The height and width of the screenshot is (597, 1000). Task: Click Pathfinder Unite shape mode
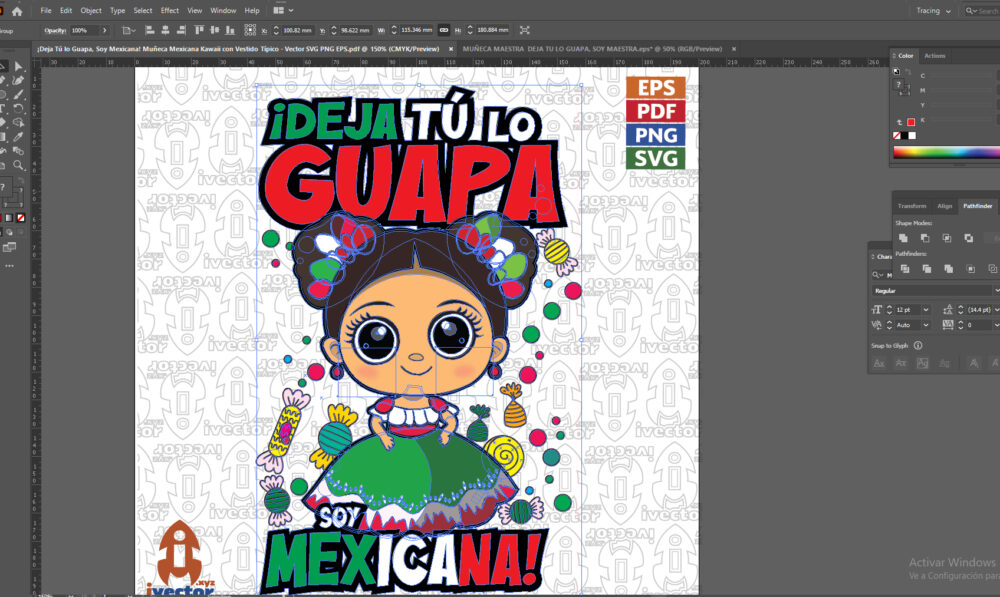[903, 238]
